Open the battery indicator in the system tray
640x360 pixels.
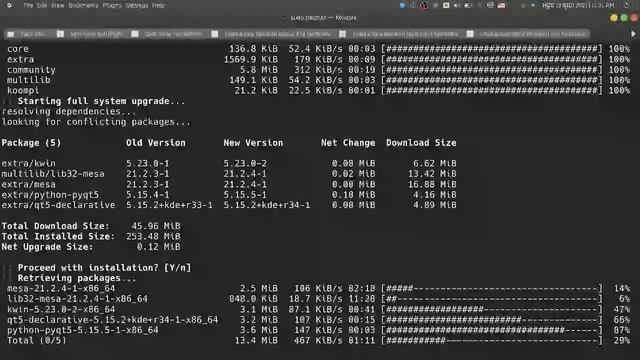(468, 5)
